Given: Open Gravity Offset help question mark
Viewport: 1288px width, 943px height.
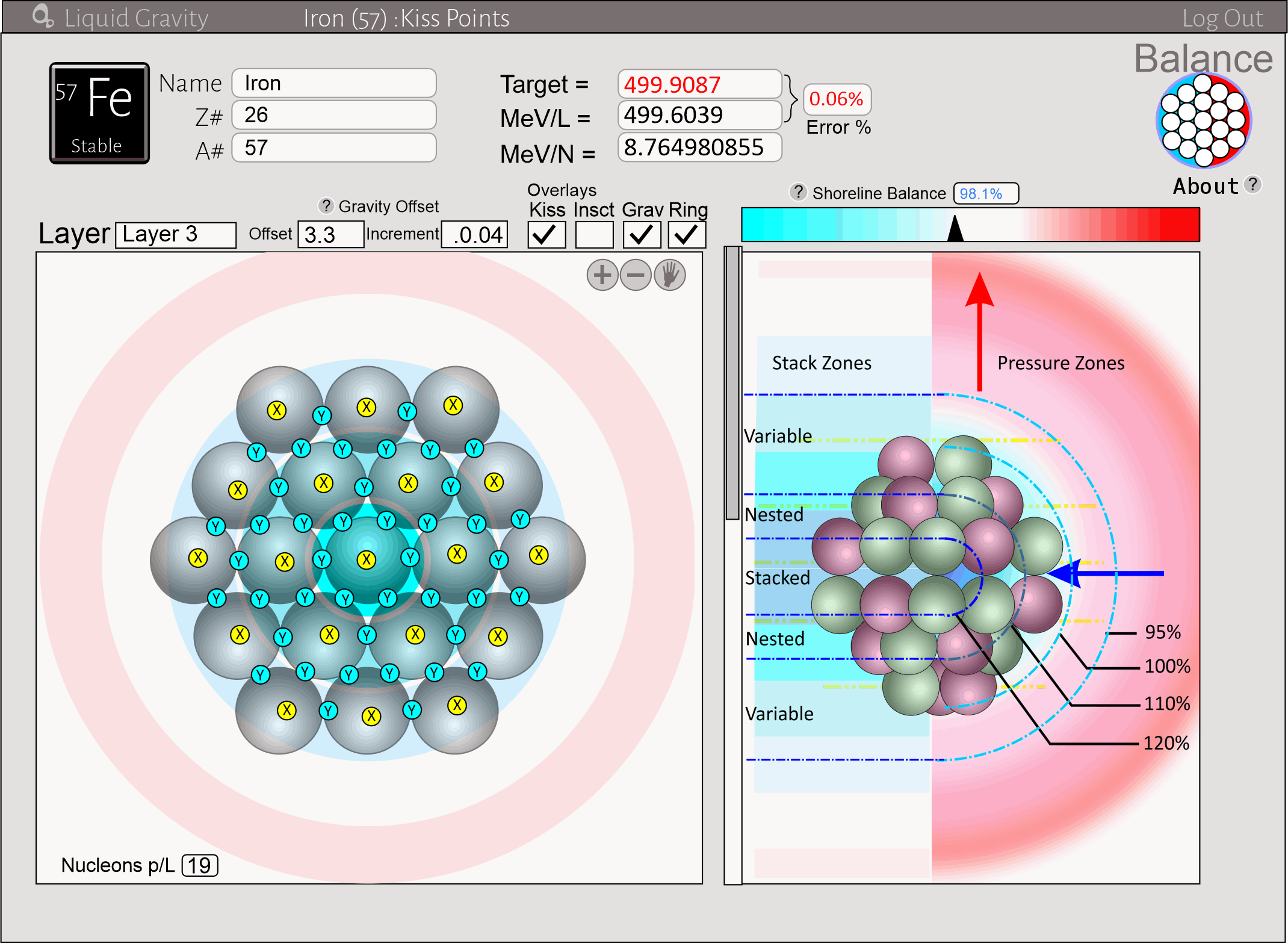Looking at the screenshot, I should pyautogui.click(x=326, y=206).
